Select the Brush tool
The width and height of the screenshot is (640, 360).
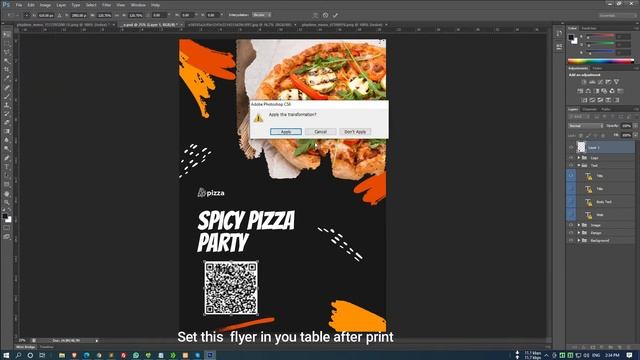pos(7,96)
